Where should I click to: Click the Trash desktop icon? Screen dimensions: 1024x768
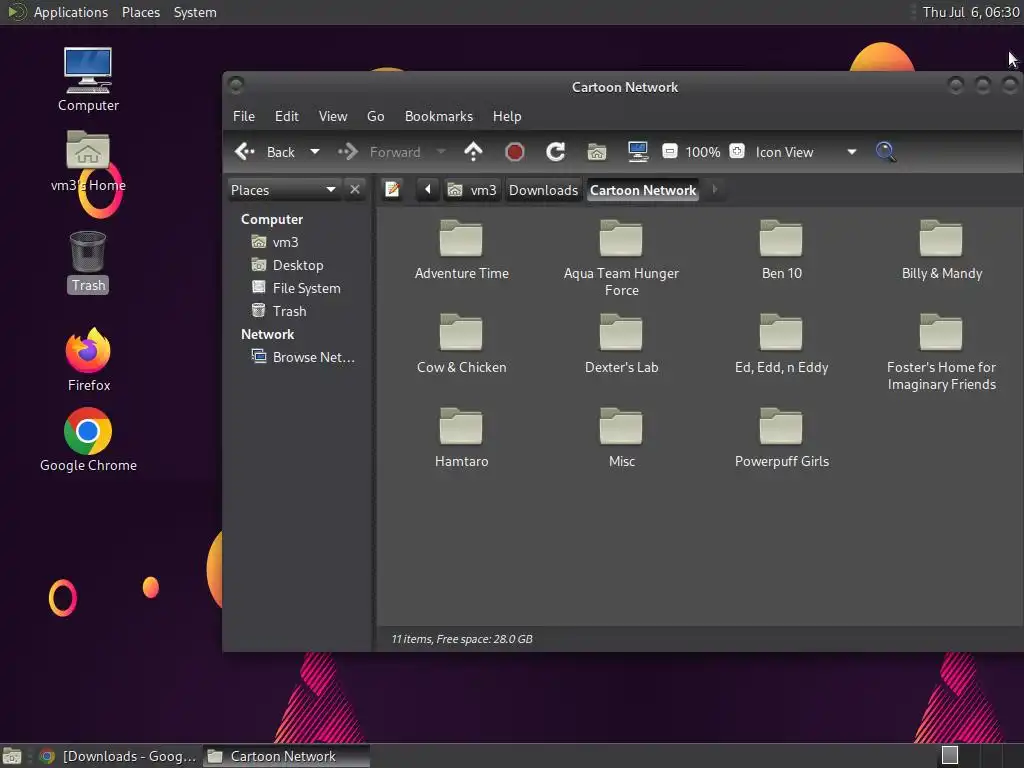(x=88, y=262)
